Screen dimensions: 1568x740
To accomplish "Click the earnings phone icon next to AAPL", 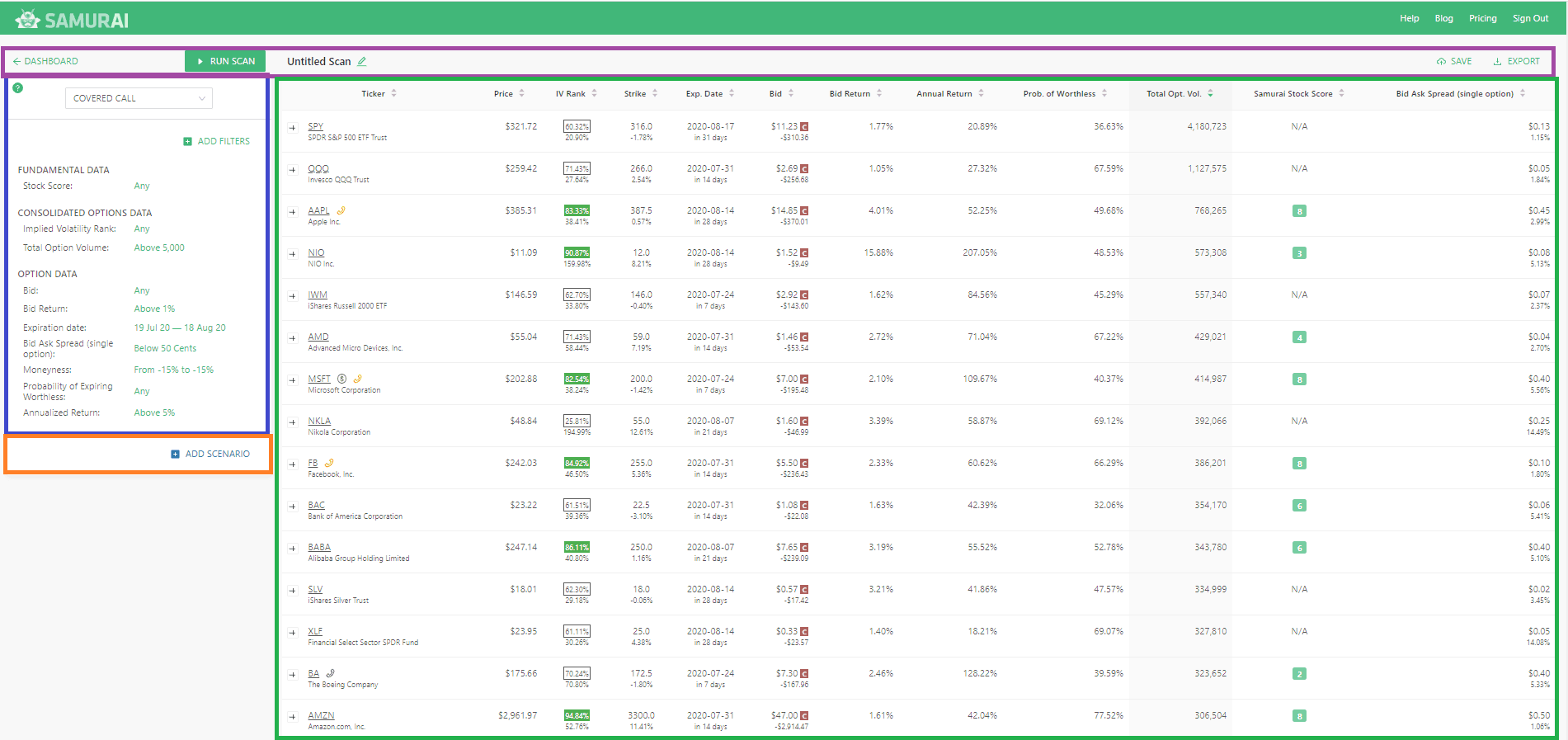I will point(341,210).
